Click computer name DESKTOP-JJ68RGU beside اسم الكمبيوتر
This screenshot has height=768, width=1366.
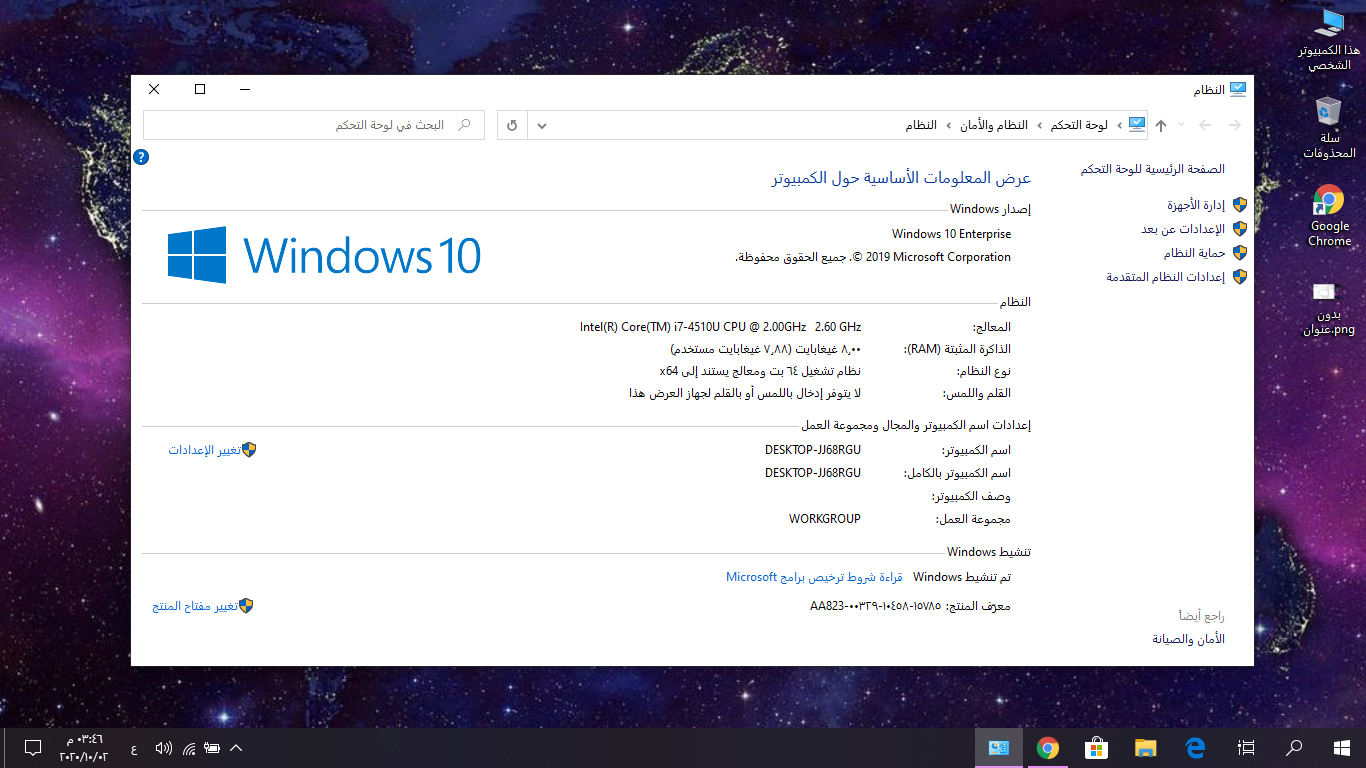813,450
